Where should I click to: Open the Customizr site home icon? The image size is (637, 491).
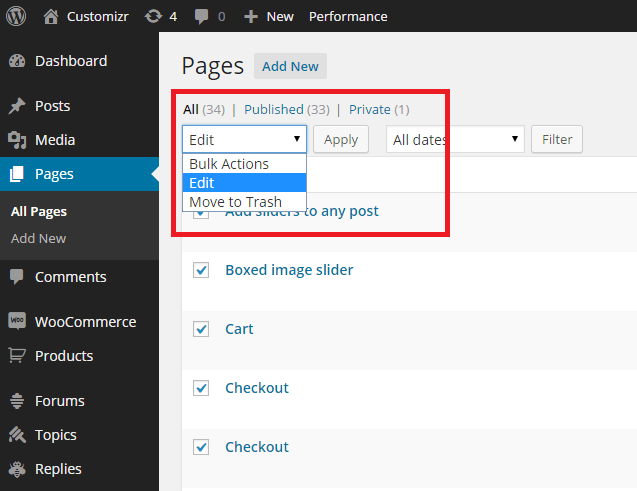pos(51,16)
